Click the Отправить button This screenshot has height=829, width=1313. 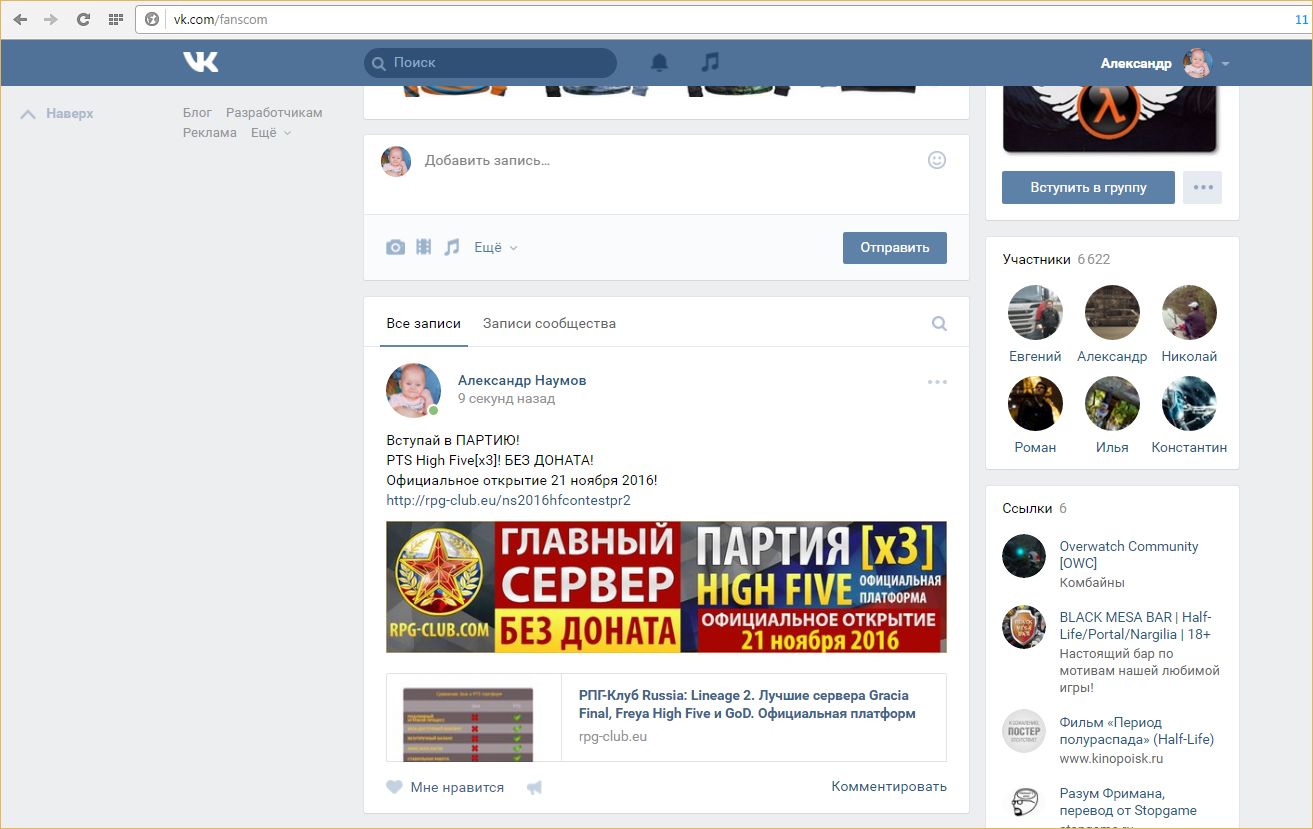pos(895,248)
